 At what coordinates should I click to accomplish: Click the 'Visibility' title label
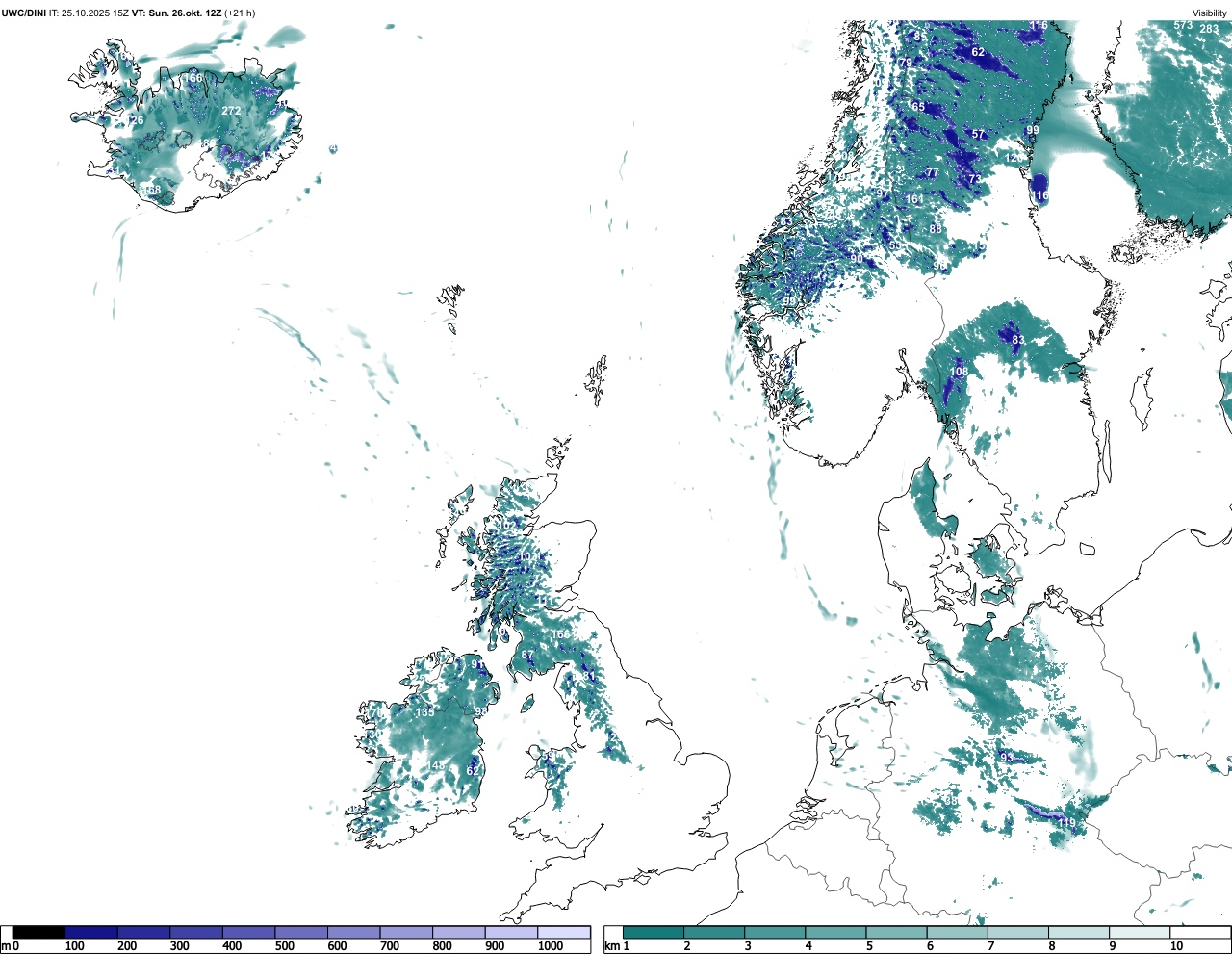1209,13
